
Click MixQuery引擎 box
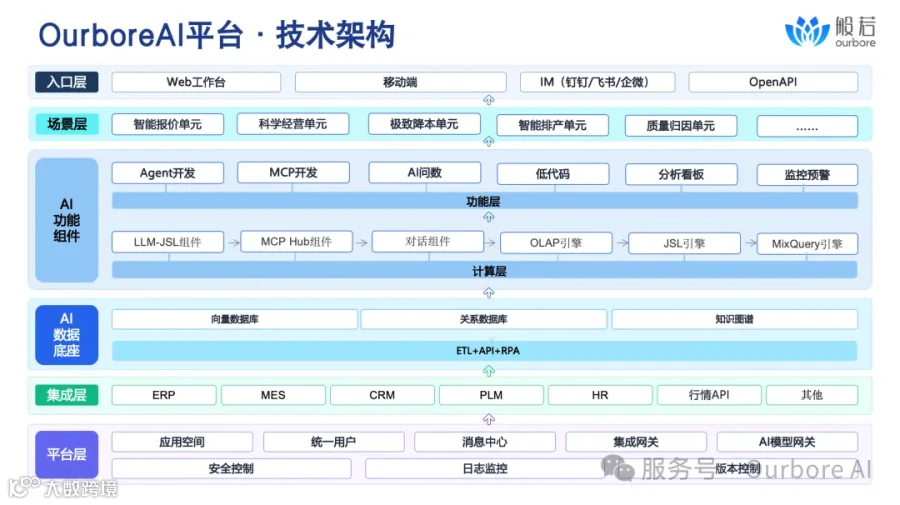coord(808,243)
